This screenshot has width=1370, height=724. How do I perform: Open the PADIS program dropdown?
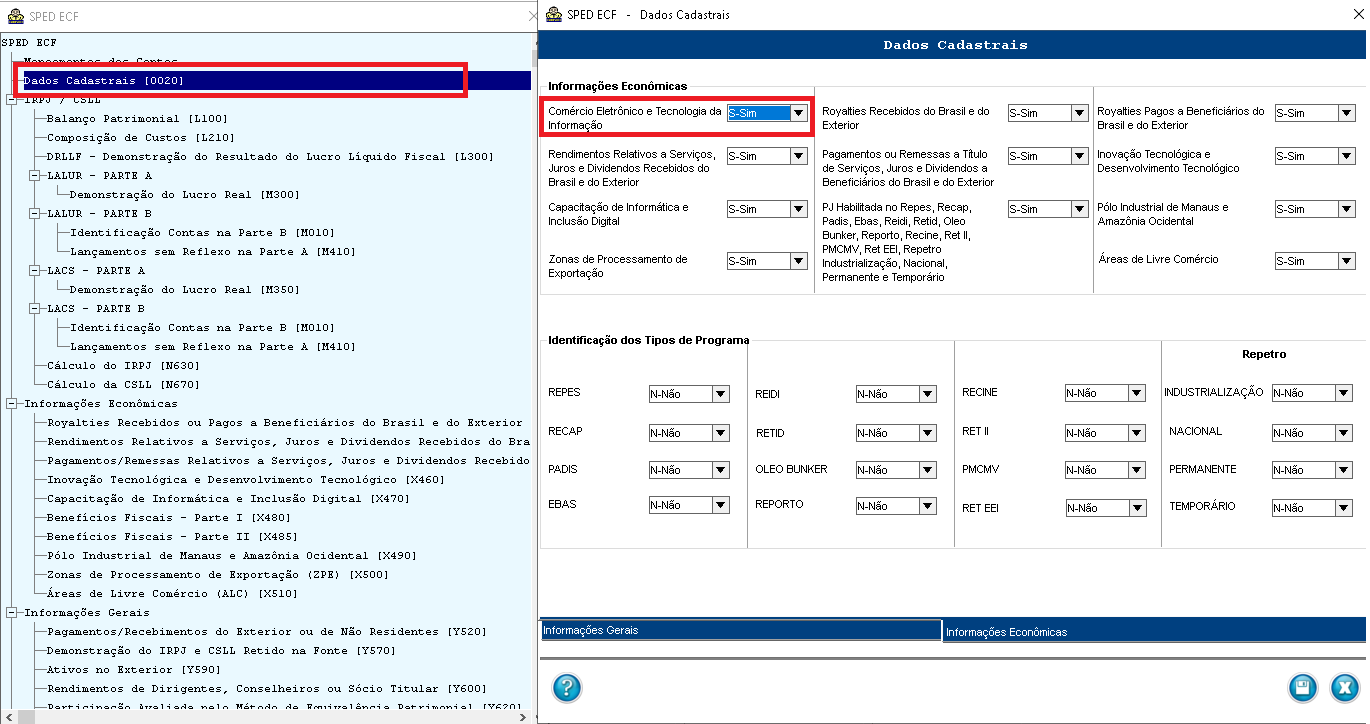coord(720,470)
